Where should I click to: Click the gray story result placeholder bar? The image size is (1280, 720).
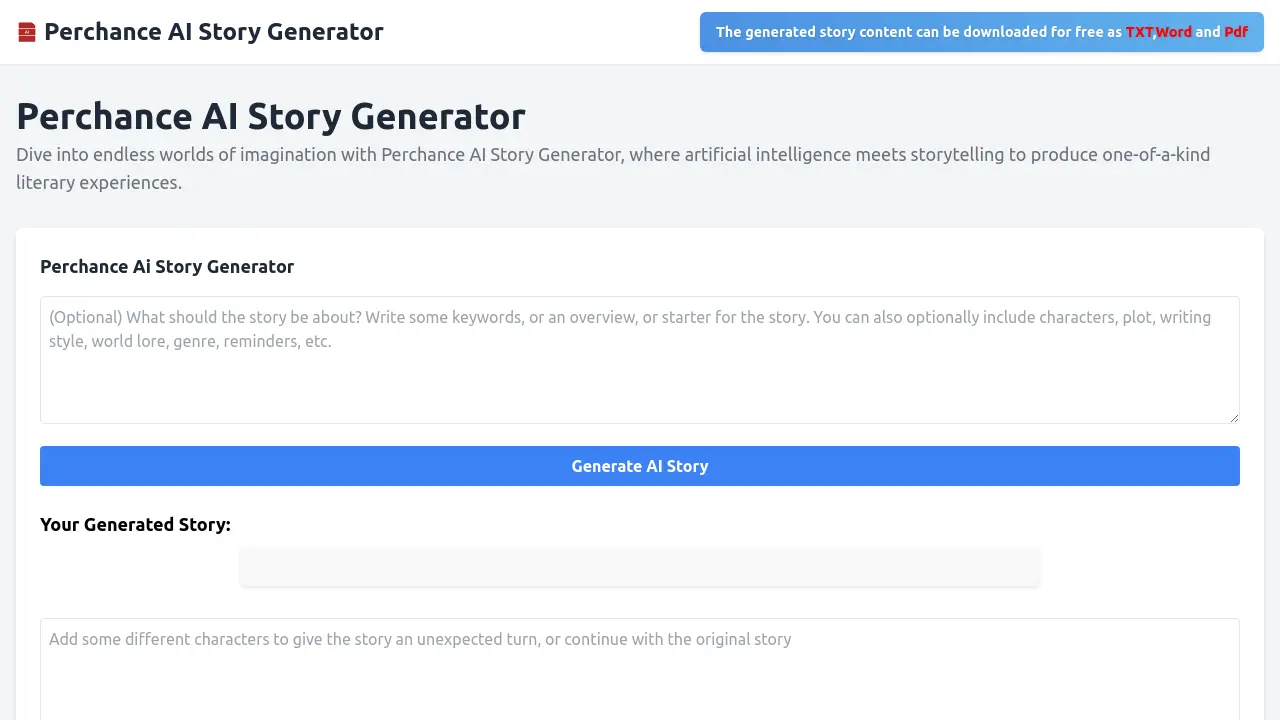point(640,567)
